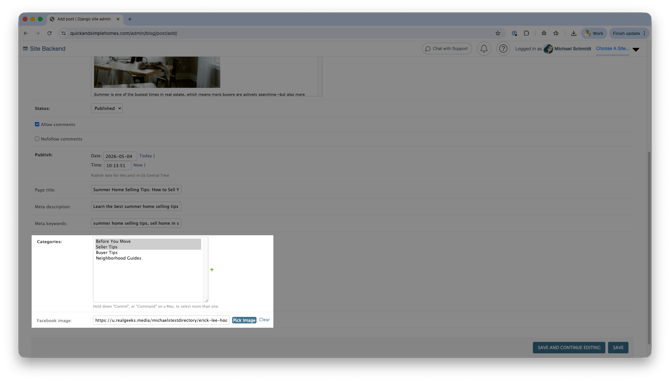Open the Work profile chip
Screen dimensions: 670x382
594,33
